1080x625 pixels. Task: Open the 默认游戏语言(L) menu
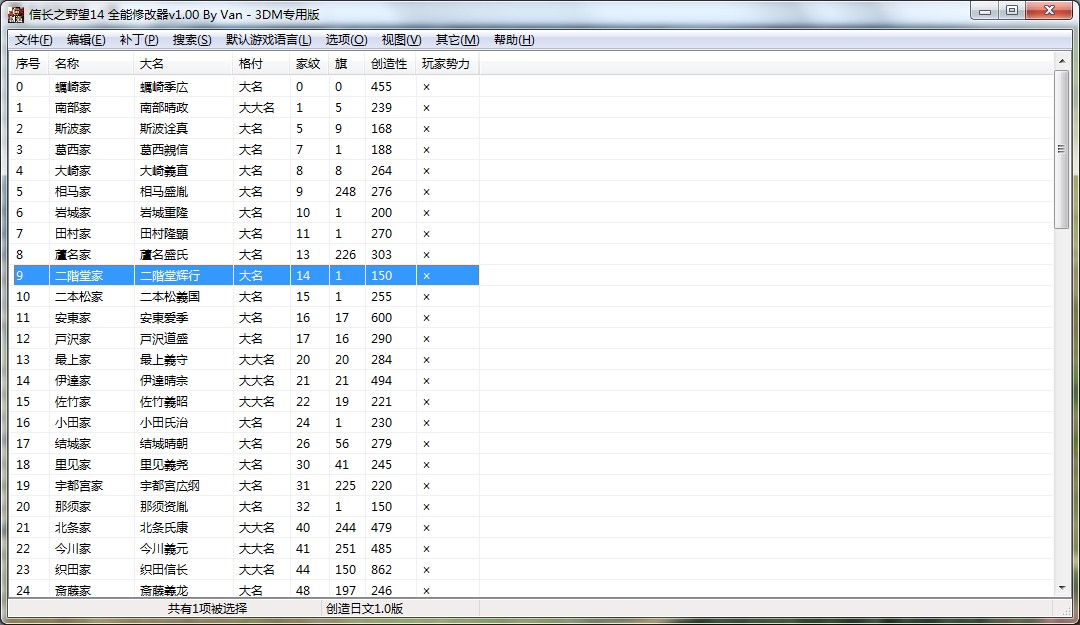pyautogui.click(x=269, y=40)
